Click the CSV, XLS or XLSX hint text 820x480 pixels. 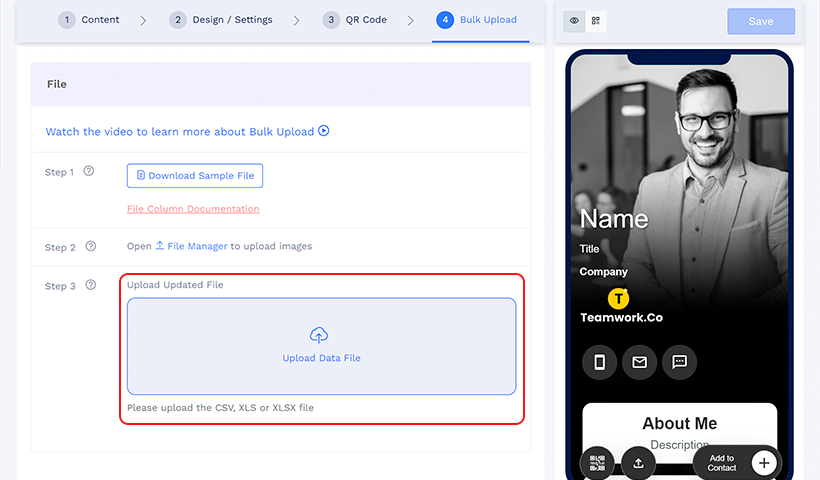point(220,408)
